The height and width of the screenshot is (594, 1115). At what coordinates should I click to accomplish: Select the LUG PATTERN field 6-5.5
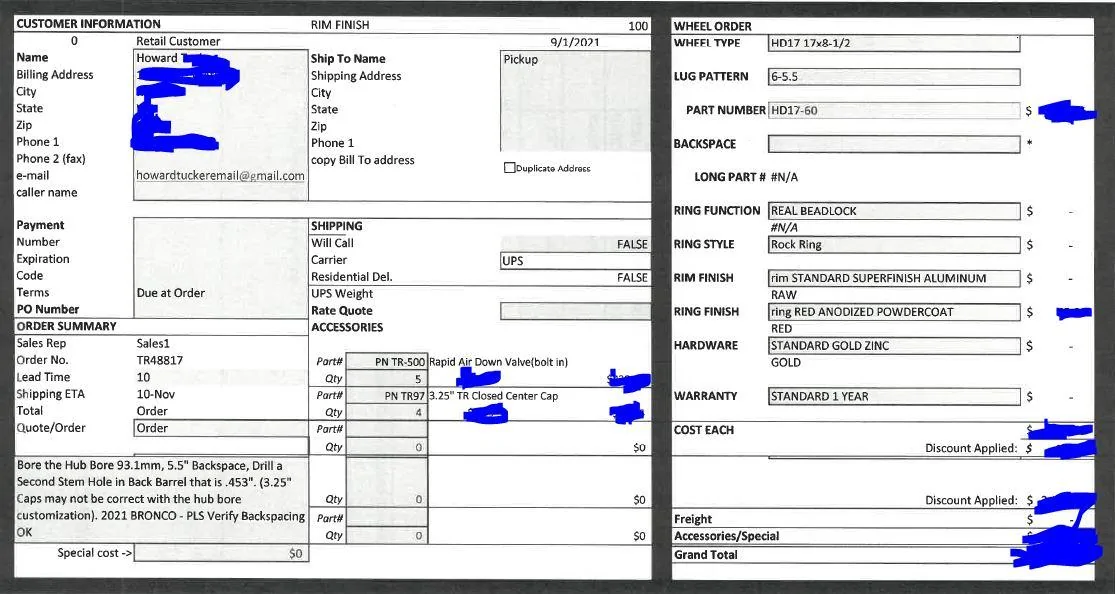(x=894, y=77)
